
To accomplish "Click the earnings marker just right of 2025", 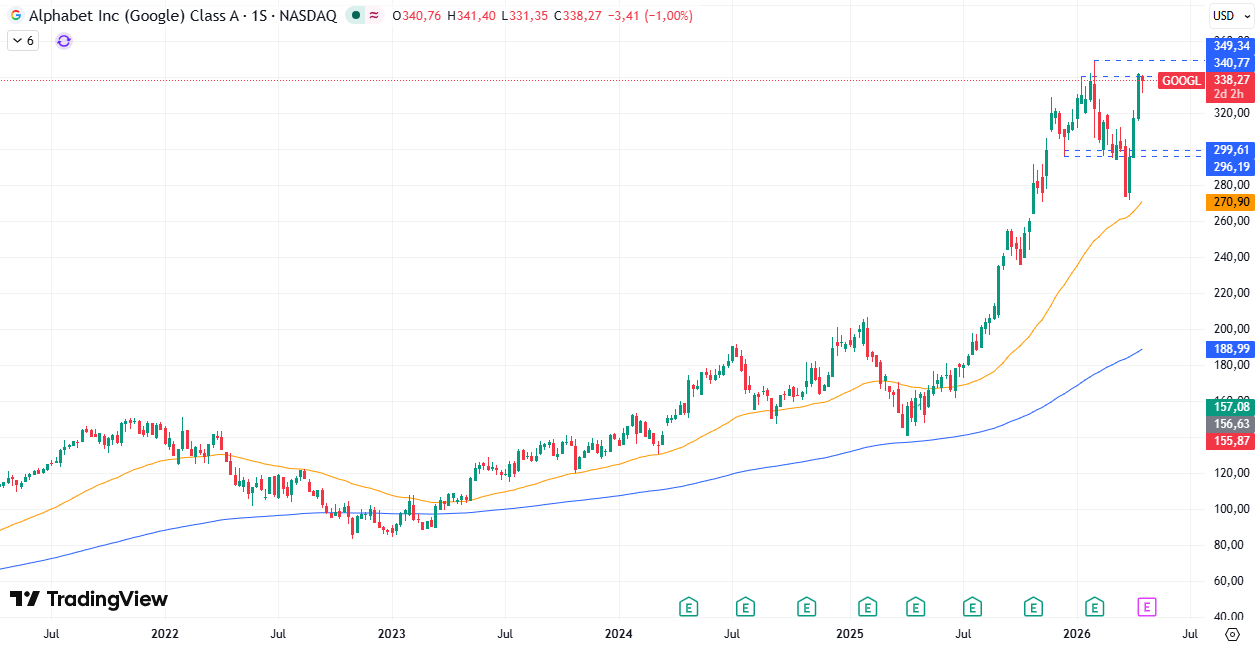I will click(x=868, y=606).
